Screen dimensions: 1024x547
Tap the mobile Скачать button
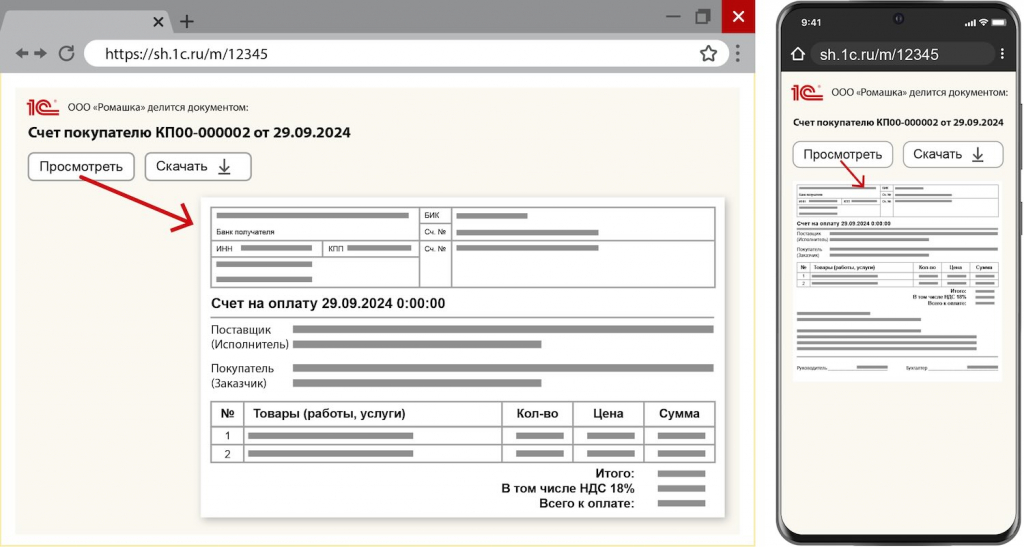953,155
